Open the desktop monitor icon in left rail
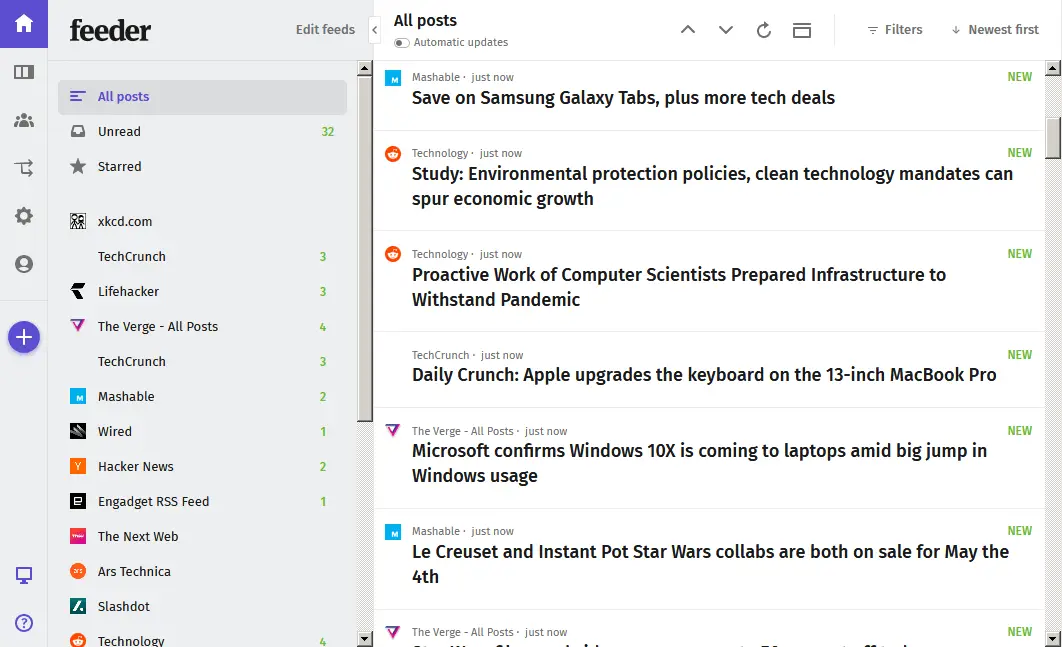 click(24, 575)
